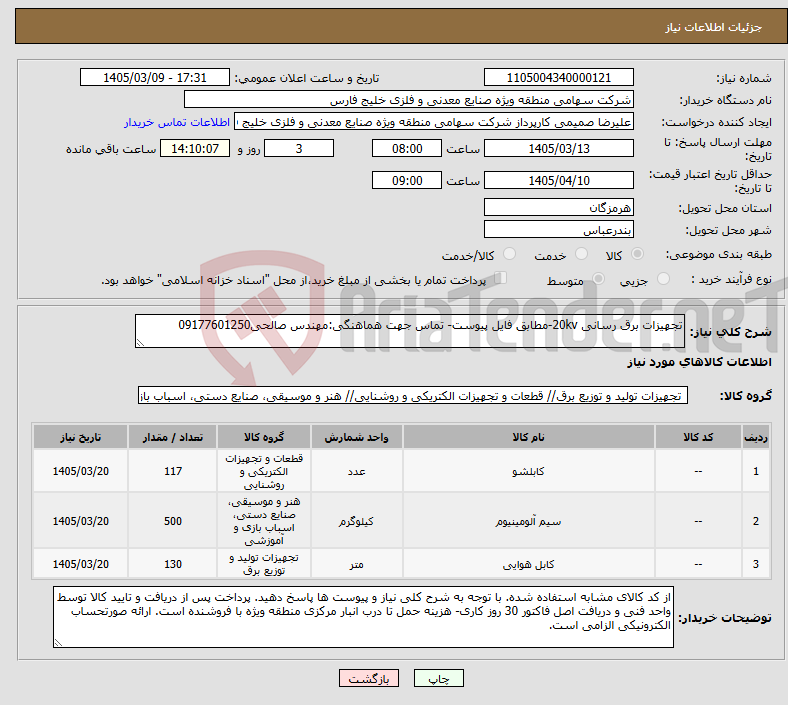Click the چاپ print button

point(438,678)
